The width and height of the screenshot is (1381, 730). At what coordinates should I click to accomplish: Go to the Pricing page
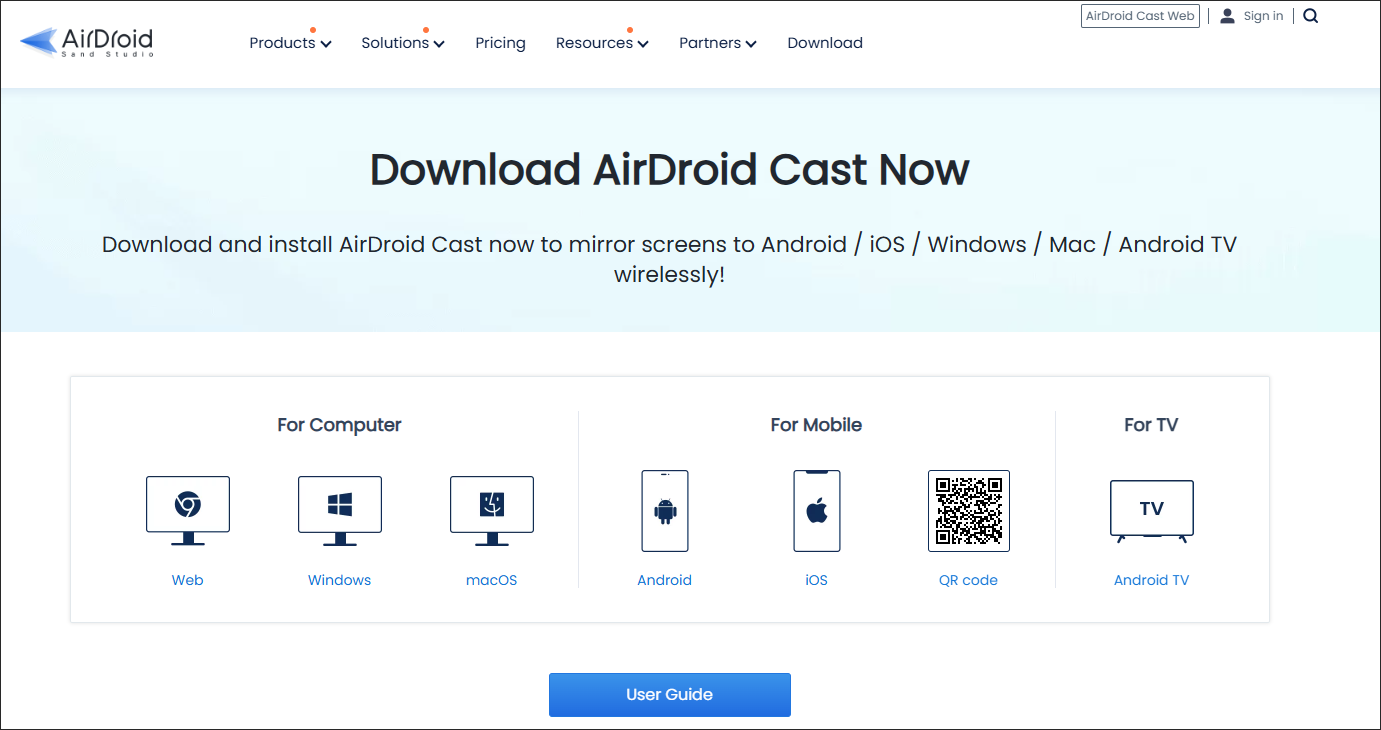(500, 43)
